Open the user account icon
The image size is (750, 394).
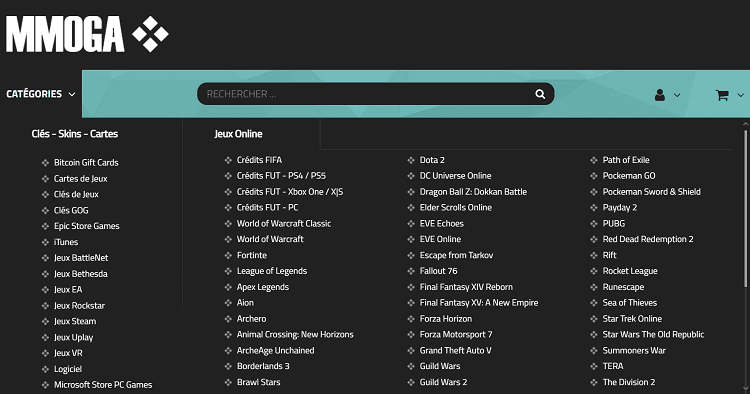click(660, 95)
